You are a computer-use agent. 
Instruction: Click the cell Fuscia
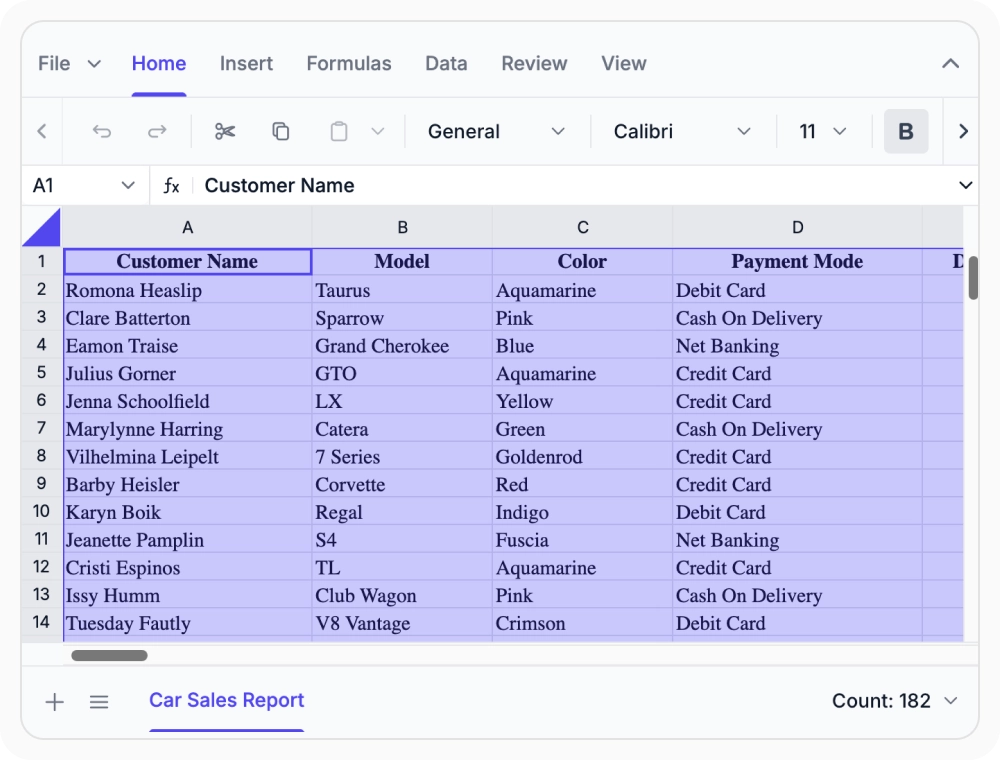(582, 540)
